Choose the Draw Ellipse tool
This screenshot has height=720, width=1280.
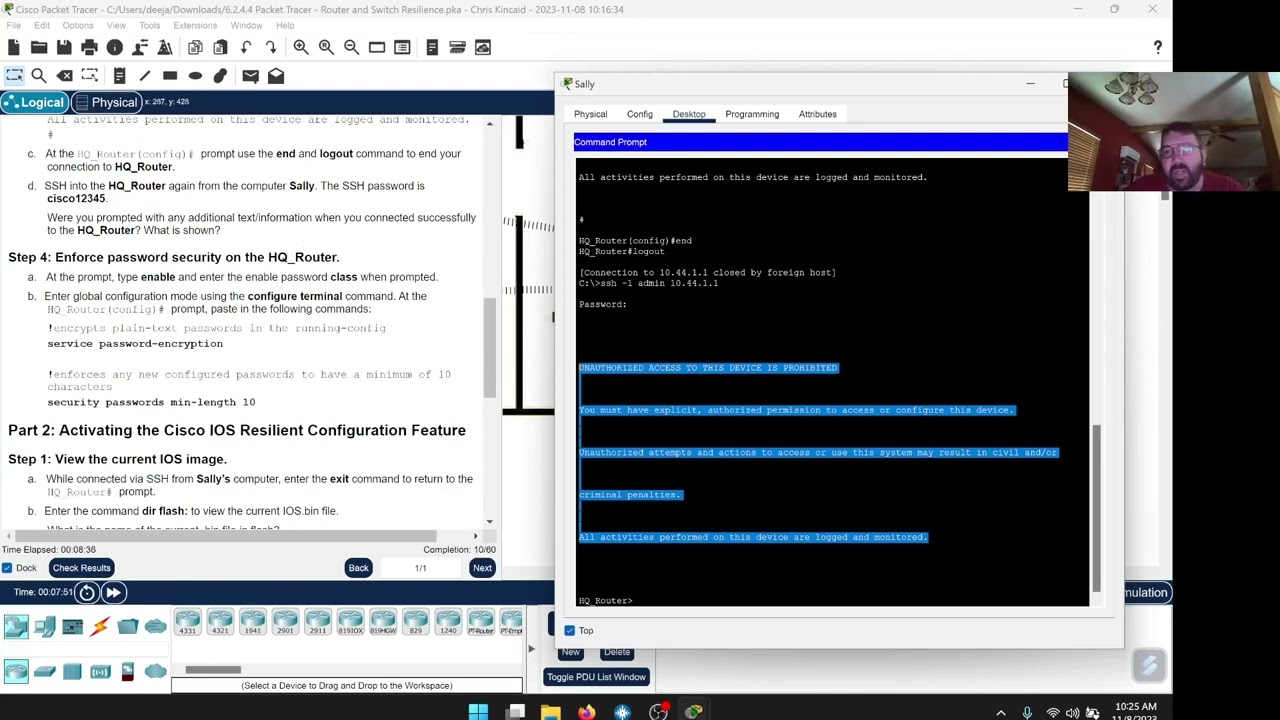tap(195, 76)
